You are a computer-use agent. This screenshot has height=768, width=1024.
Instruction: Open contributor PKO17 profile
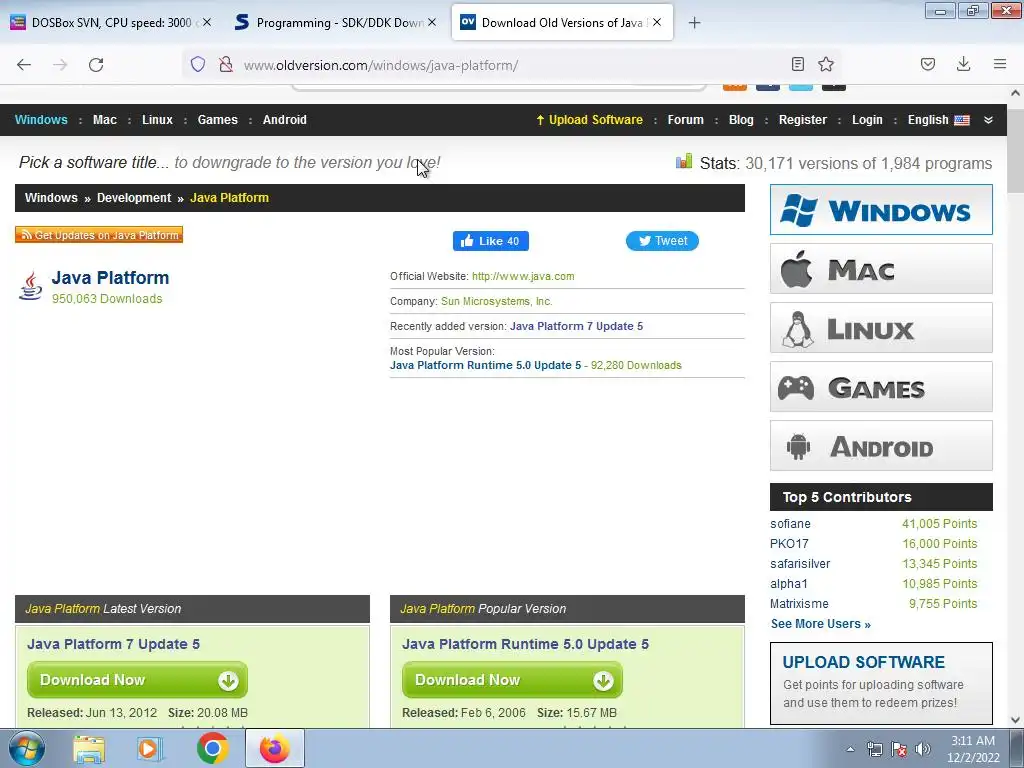[x=789, y=543]
